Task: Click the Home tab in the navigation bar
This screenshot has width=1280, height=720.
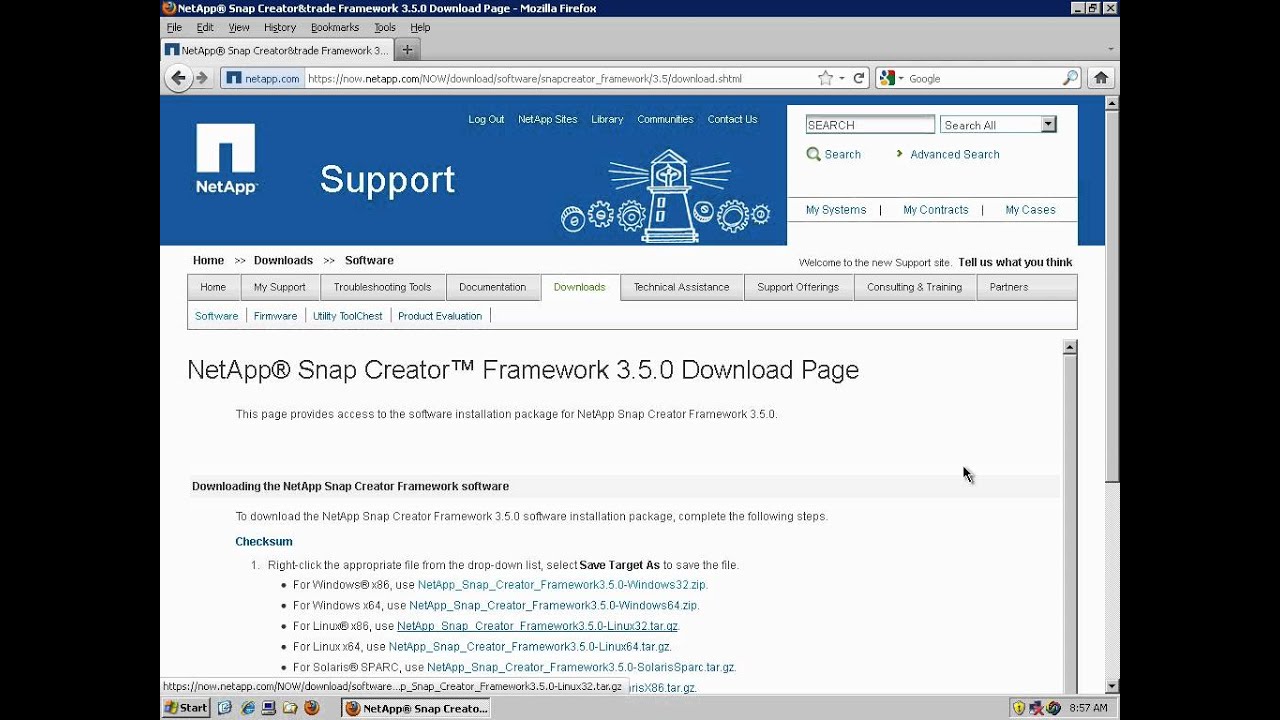Action: [213, 287]
